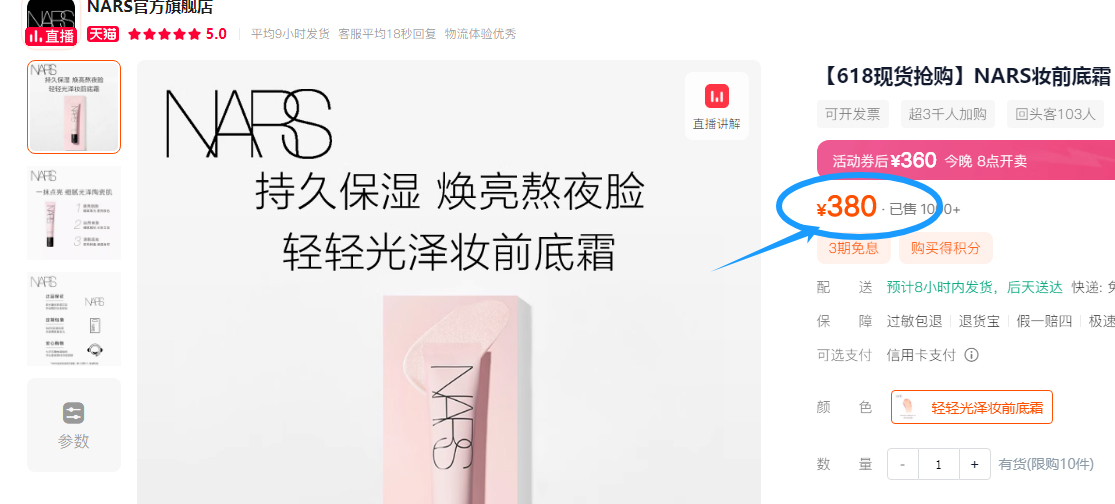This screenshot has height=504, width=1115.
Task: Click the 可开发票 invoice tag
Action: point(853,114)
